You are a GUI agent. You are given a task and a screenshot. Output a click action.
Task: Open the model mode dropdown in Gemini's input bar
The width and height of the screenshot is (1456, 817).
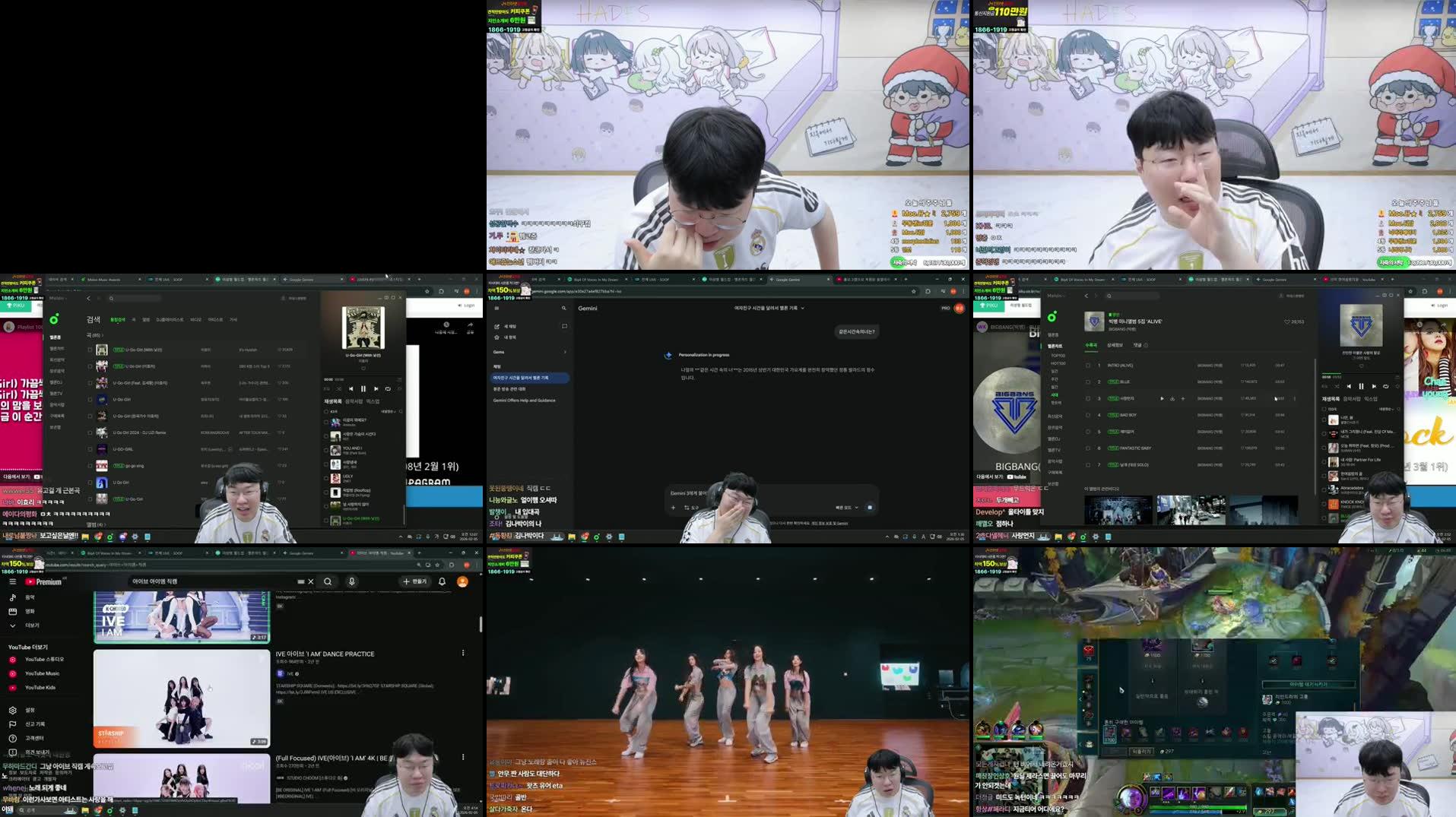tap(847, 507)
